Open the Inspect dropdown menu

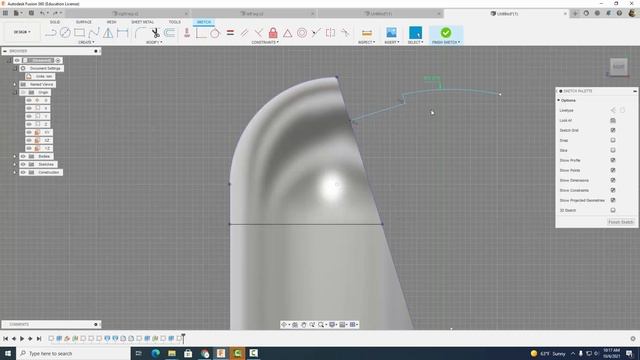pyautogui.click(x=367, y=42)
